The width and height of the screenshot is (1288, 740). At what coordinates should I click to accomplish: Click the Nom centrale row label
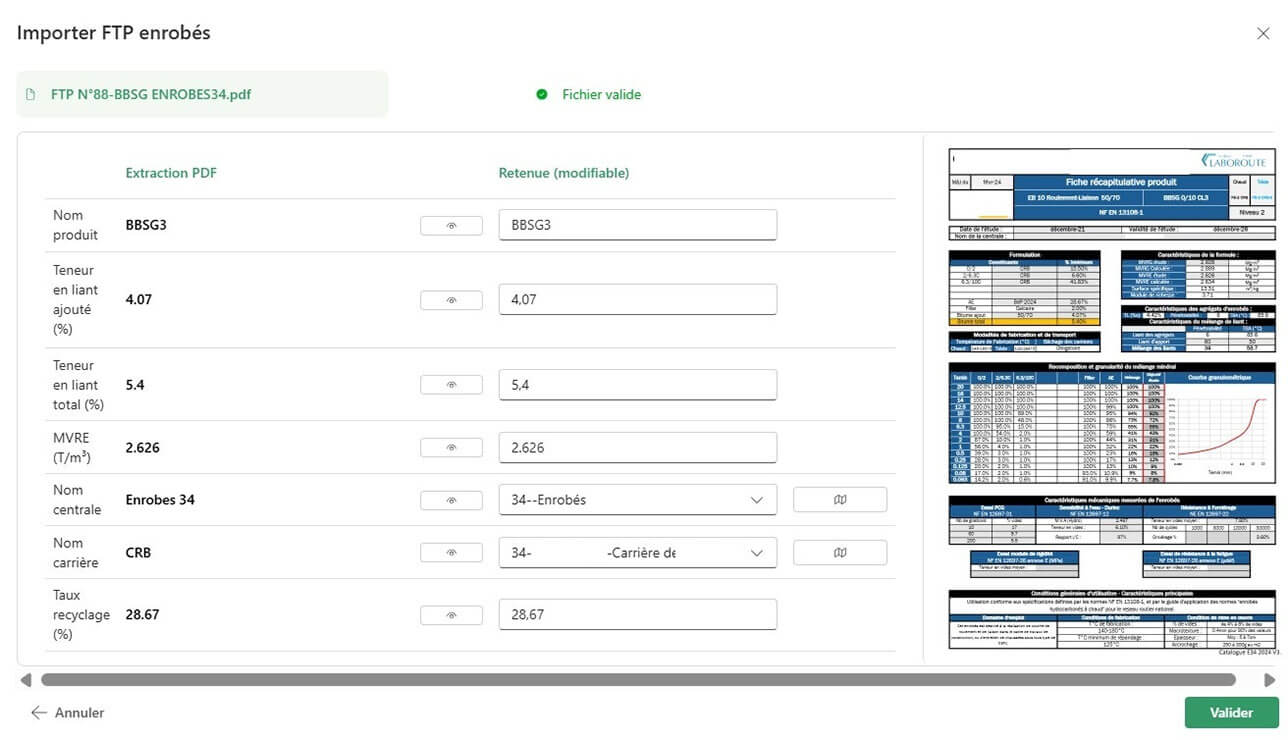(77, 500)
